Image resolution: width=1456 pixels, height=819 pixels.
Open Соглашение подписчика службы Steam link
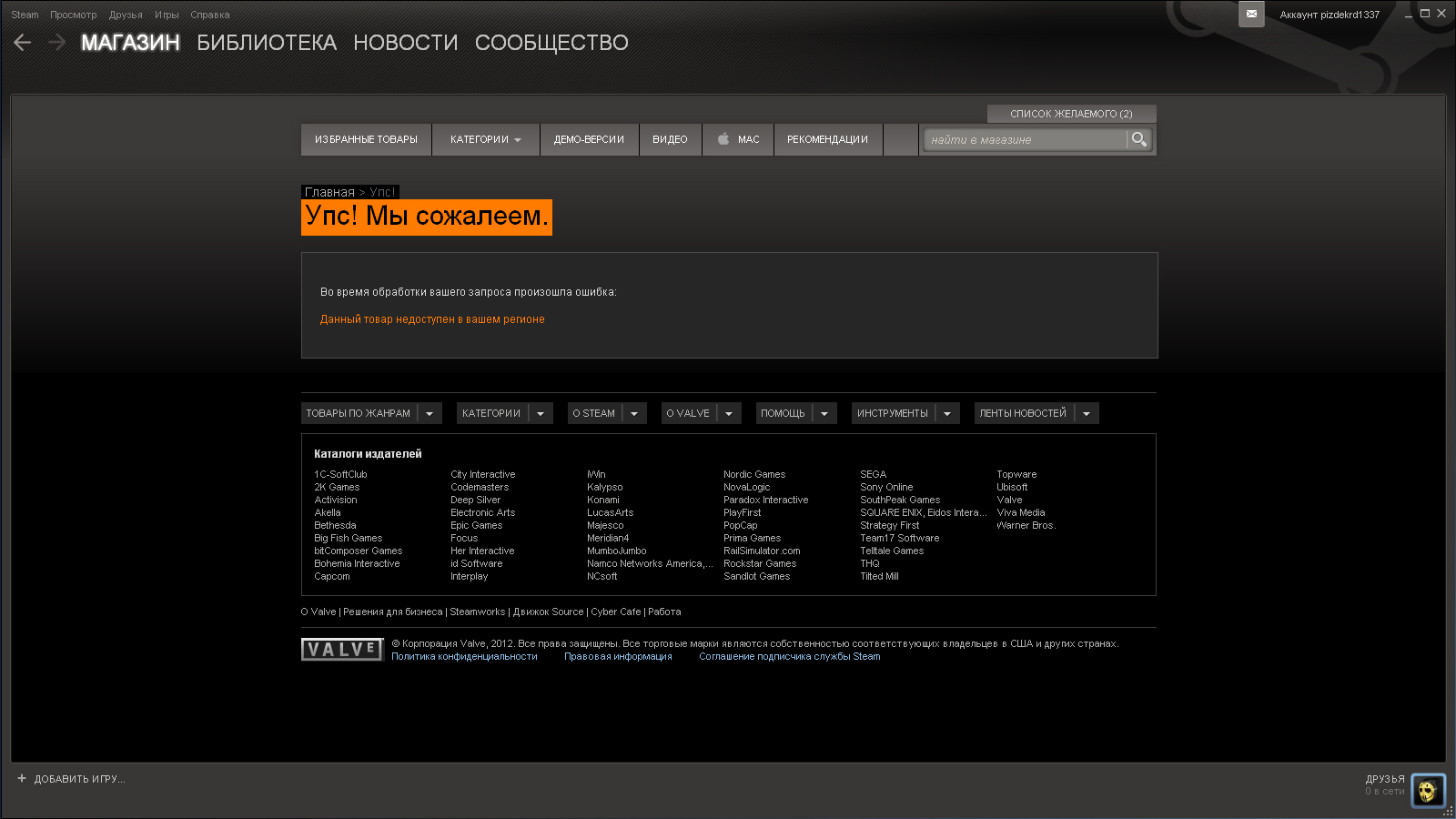pos(789,656)
